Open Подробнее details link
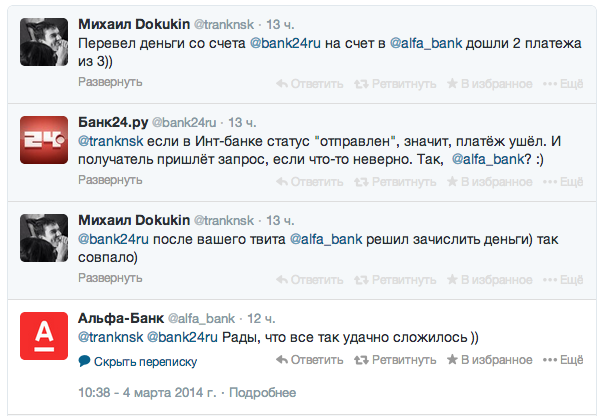Screen dimensions: 607x416 263,391
